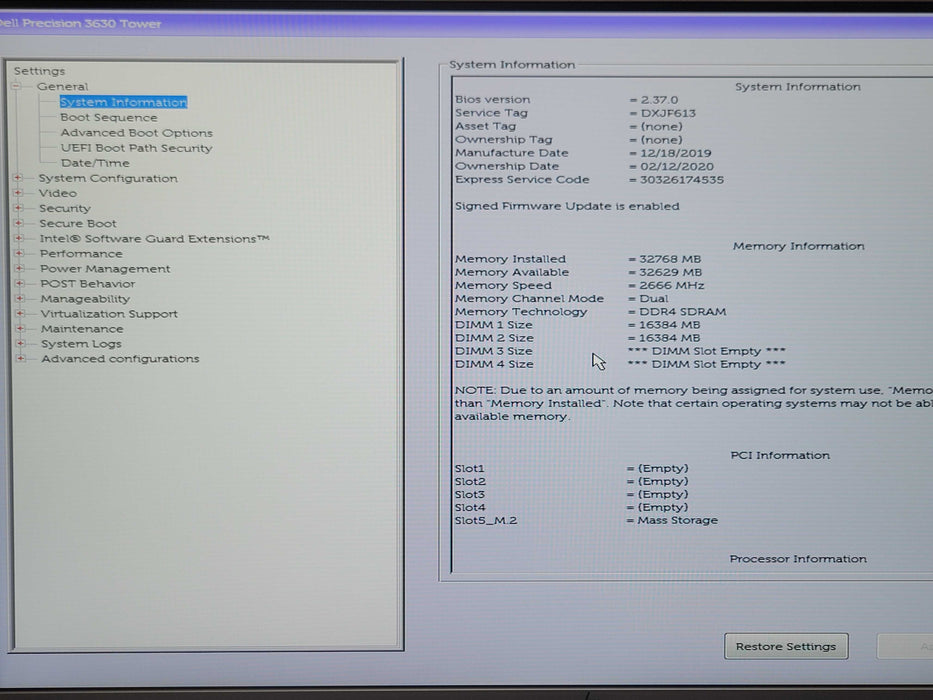Expand the Power Management node
Image resolution: width=933 pixels, height=700 pixels.
pos(20,268)
